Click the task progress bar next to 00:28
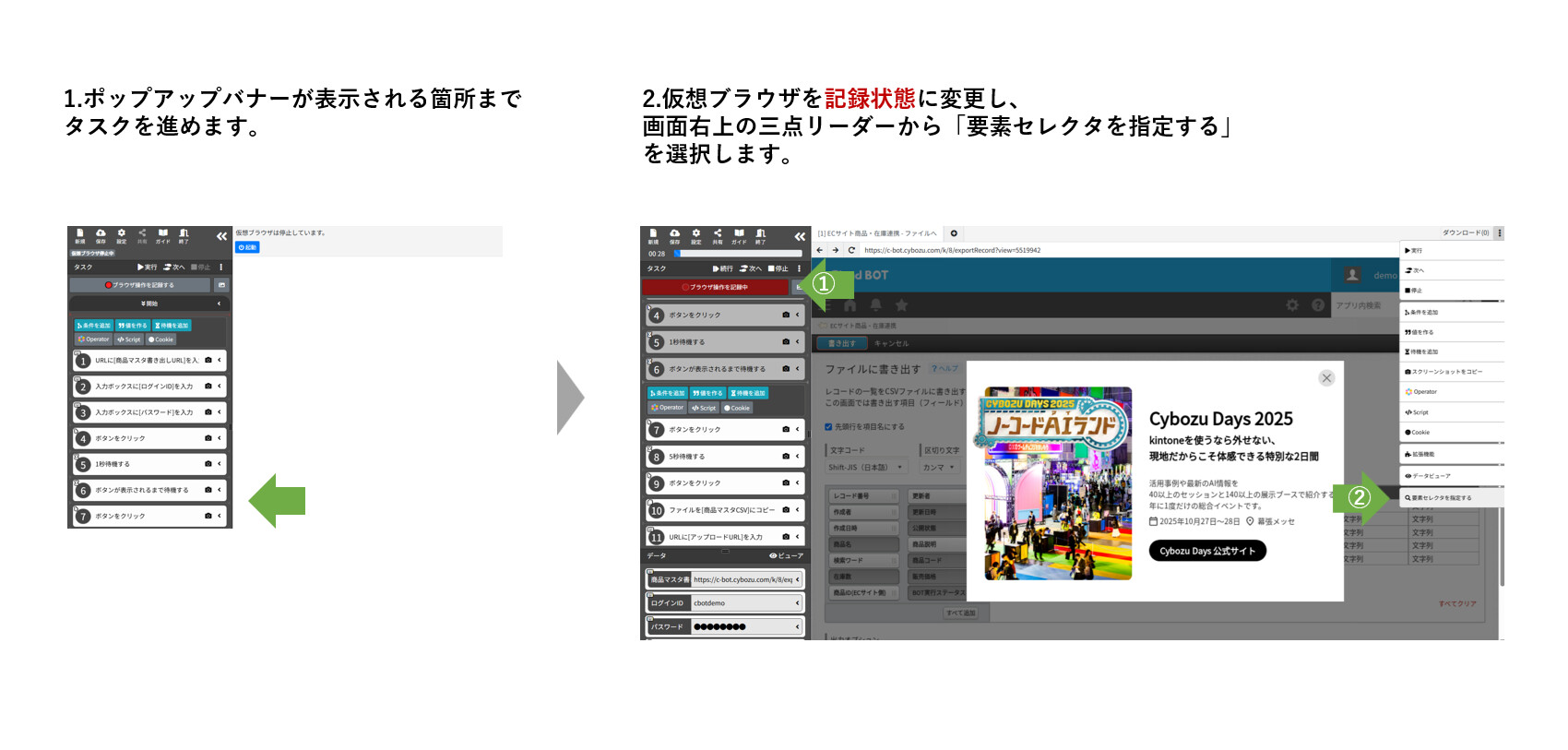Image resolution: width=1568 pixels, height=750 pixels. point(738,253)
